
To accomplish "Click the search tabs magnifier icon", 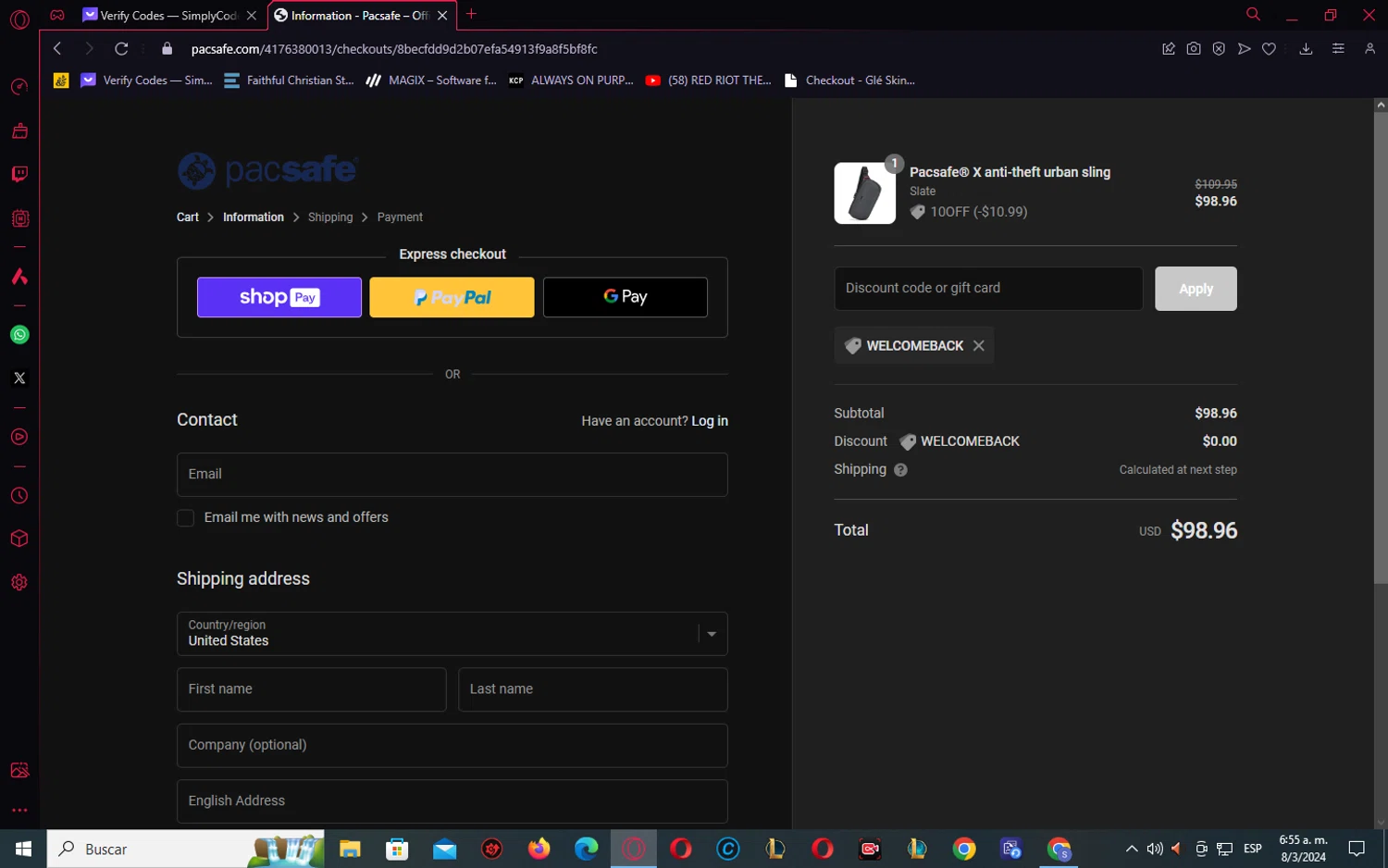I will [1253, 14].
